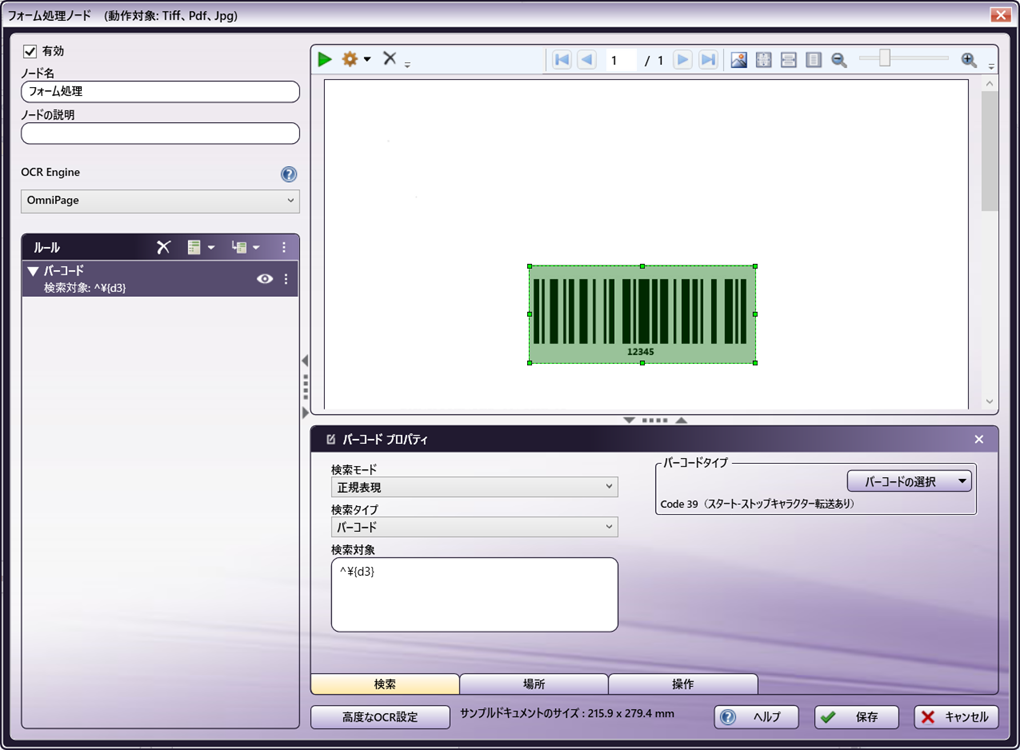Click the zoom slider handle

[x=884, y=59]
